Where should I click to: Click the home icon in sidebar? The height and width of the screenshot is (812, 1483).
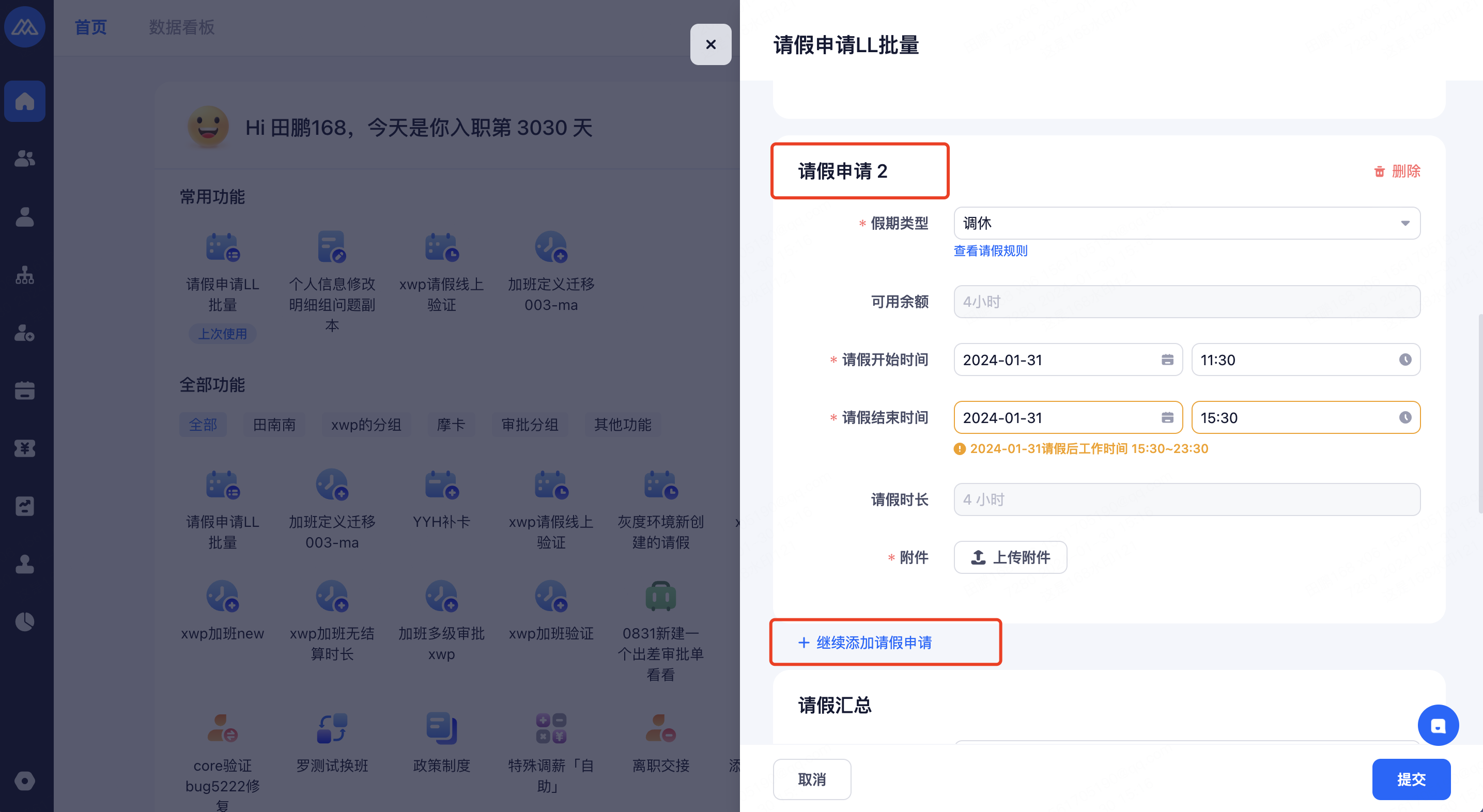(24, 101)
